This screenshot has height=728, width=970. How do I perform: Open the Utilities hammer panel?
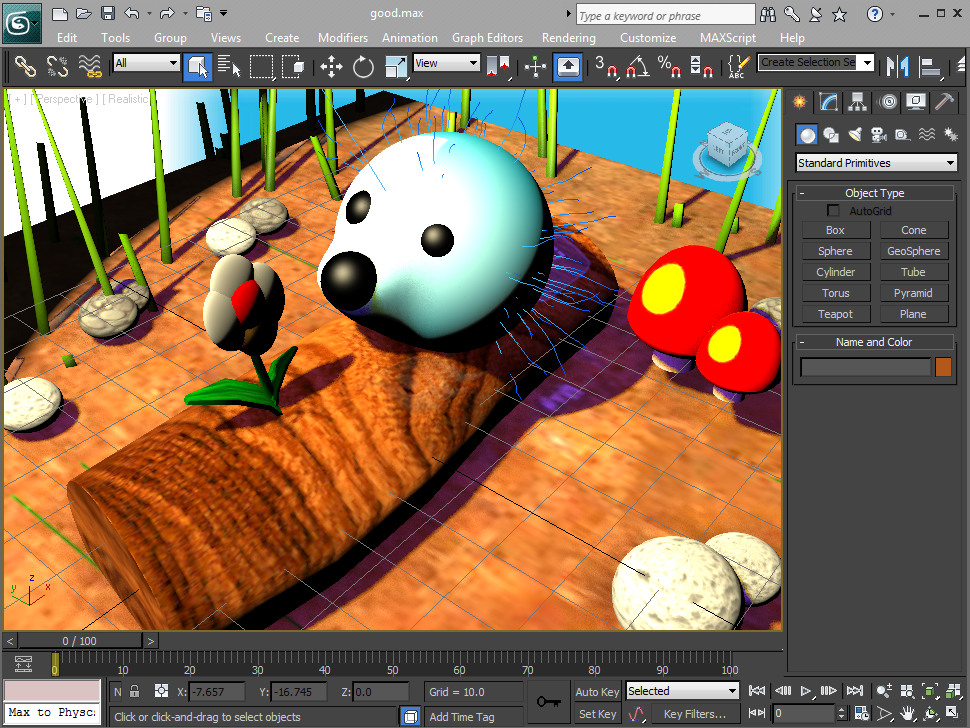[x=945, y=102]
